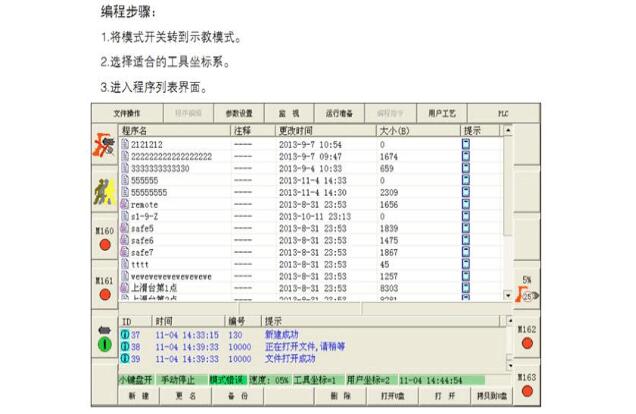Click the yellow walking robot icon
The width and height of the screenshot is (636, 414).
tap(104, 192)
